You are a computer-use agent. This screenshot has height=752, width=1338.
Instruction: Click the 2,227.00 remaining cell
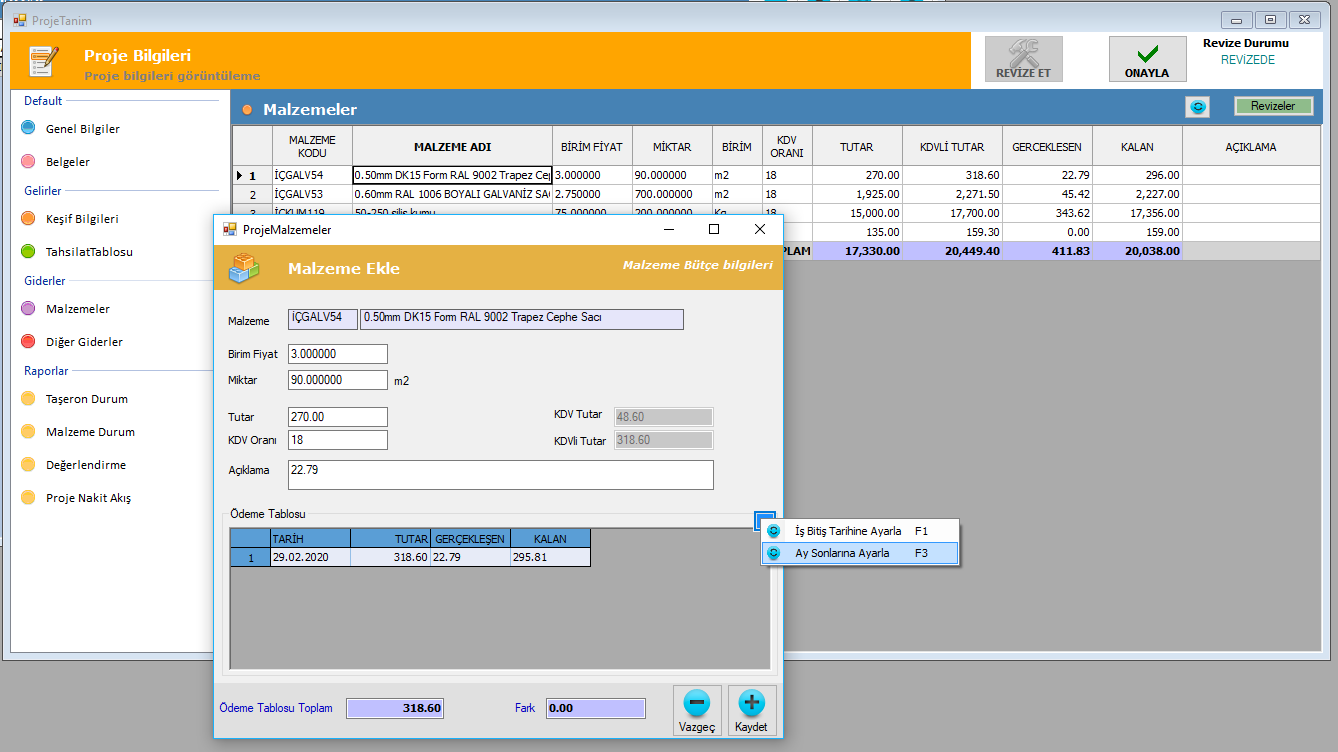pyautogui.click(x=1137, y=194)
